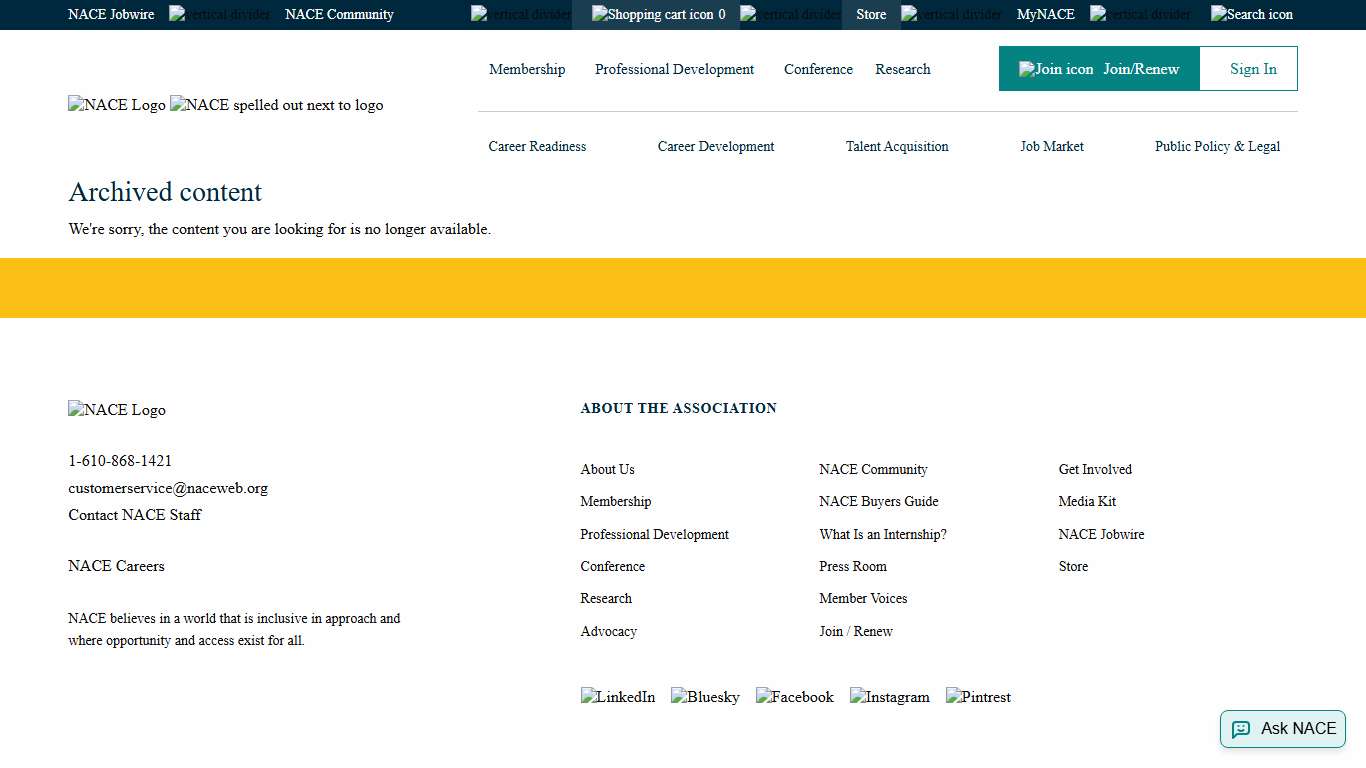Open NACE Jobwire in top bar
1366x768 pixels.
pos(111,14)
